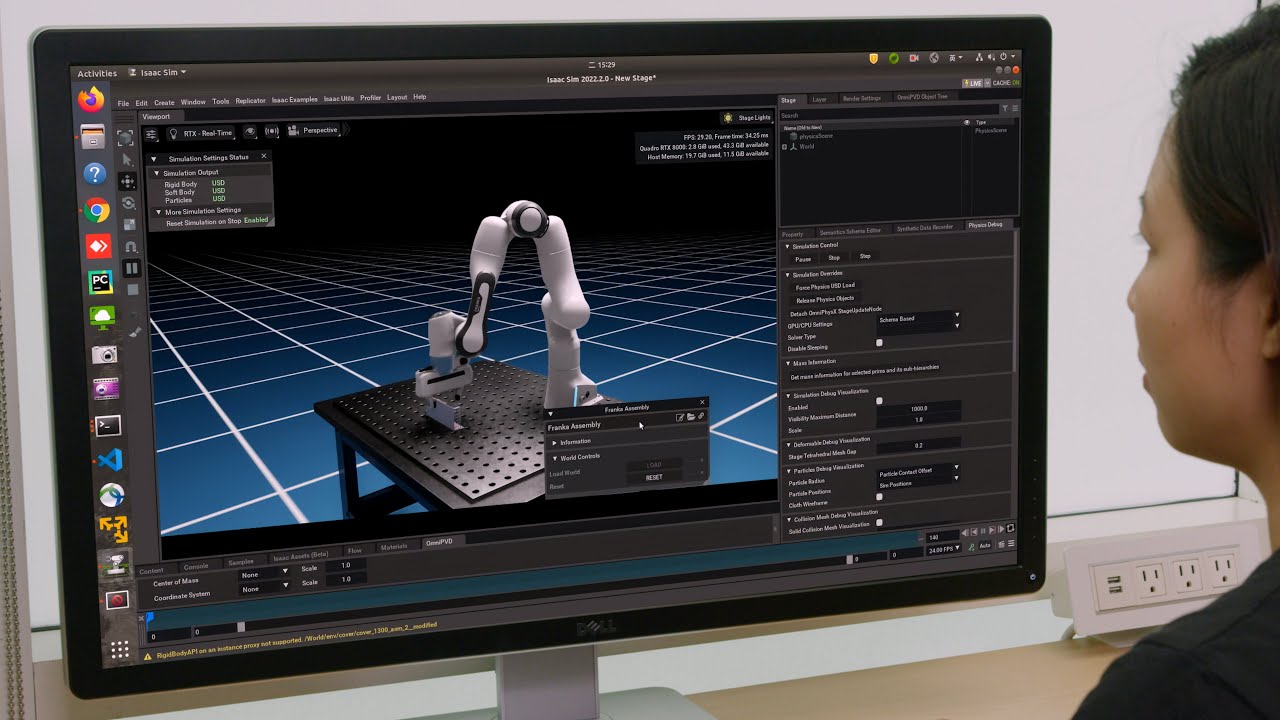Open the Stage filter funnel icon

tap(1006, 107)
